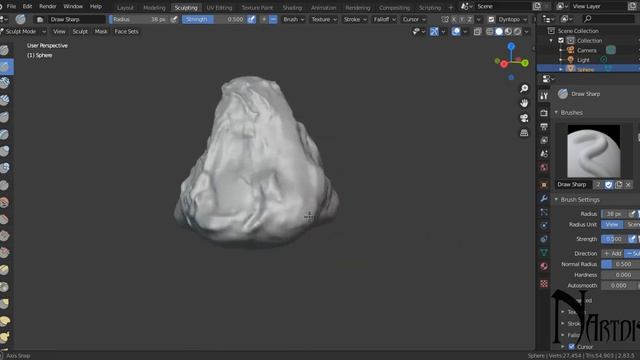Click the viewport pan hand gizmo

pos(524,103)
